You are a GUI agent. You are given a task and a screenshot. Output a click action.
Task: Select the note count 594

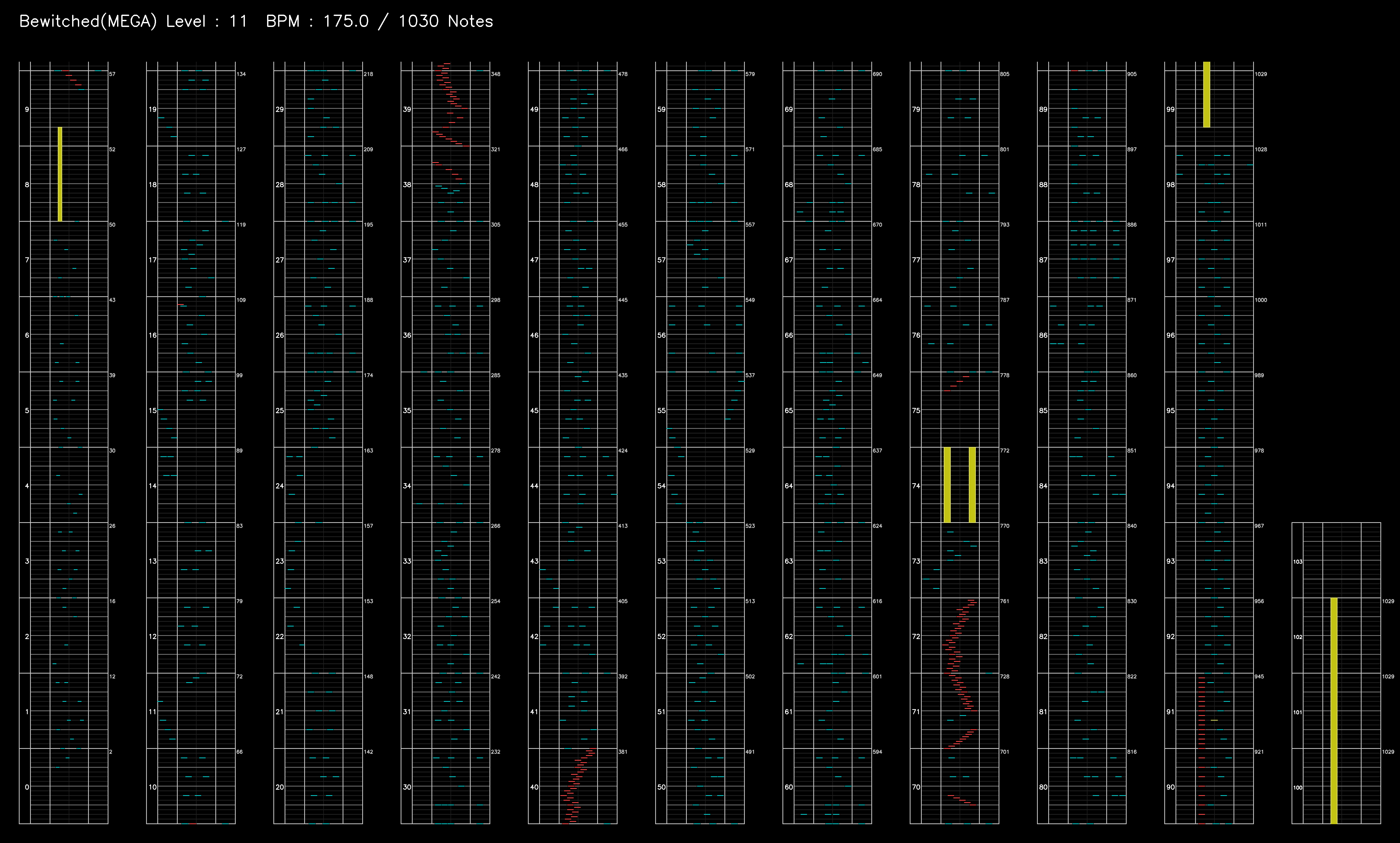[x=877, y=751]
